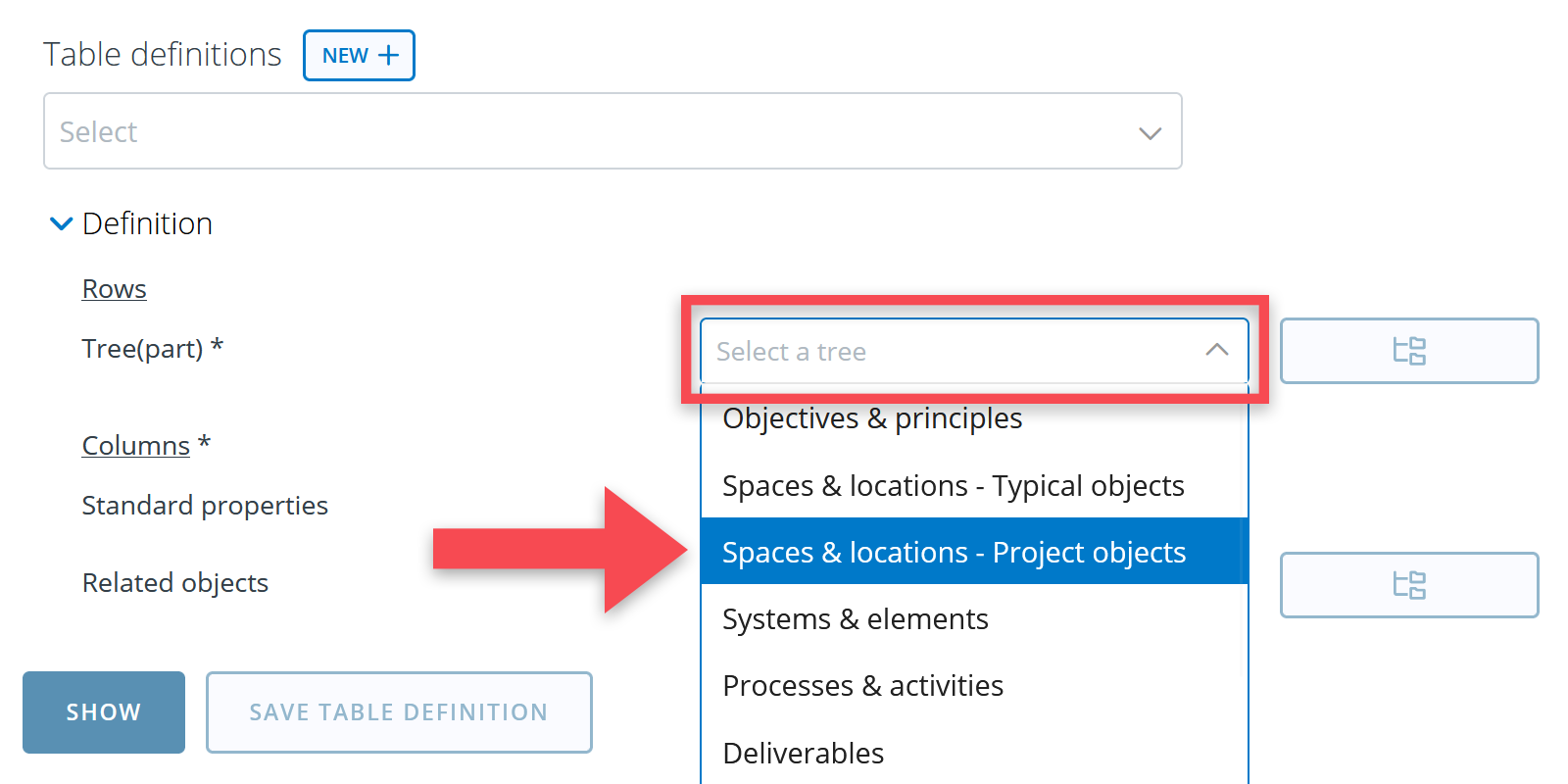Image resolution: width=1568 pixels, height=784 pixels.
Task: Pick Processes & activities in the dropdown
Action: pos(862,686)
